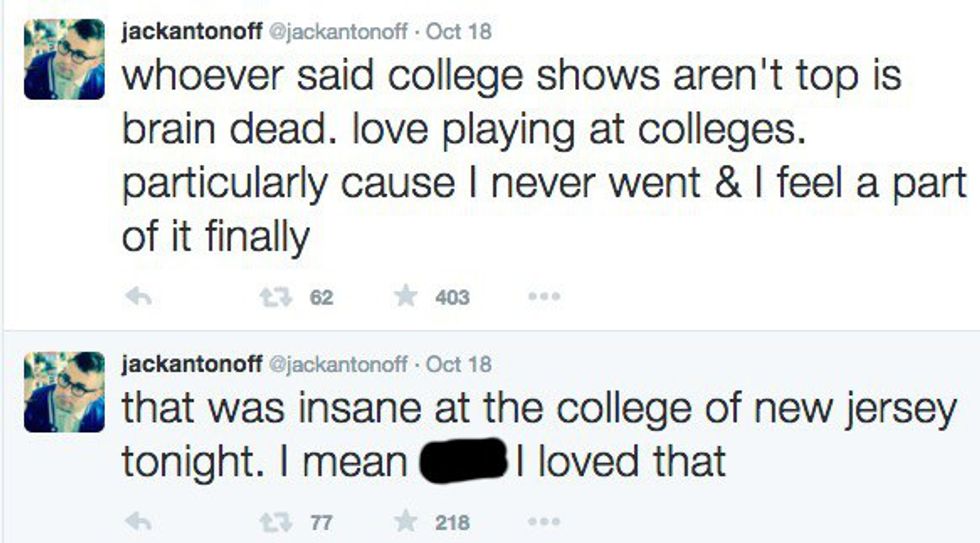View the 403 favorites count
This screenshot has height=543, width=980.
(x=452, y=297)
